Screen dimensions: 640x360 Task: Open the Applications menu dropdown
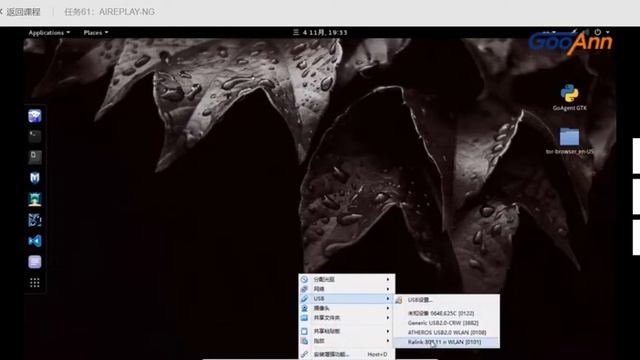[49, 33]
